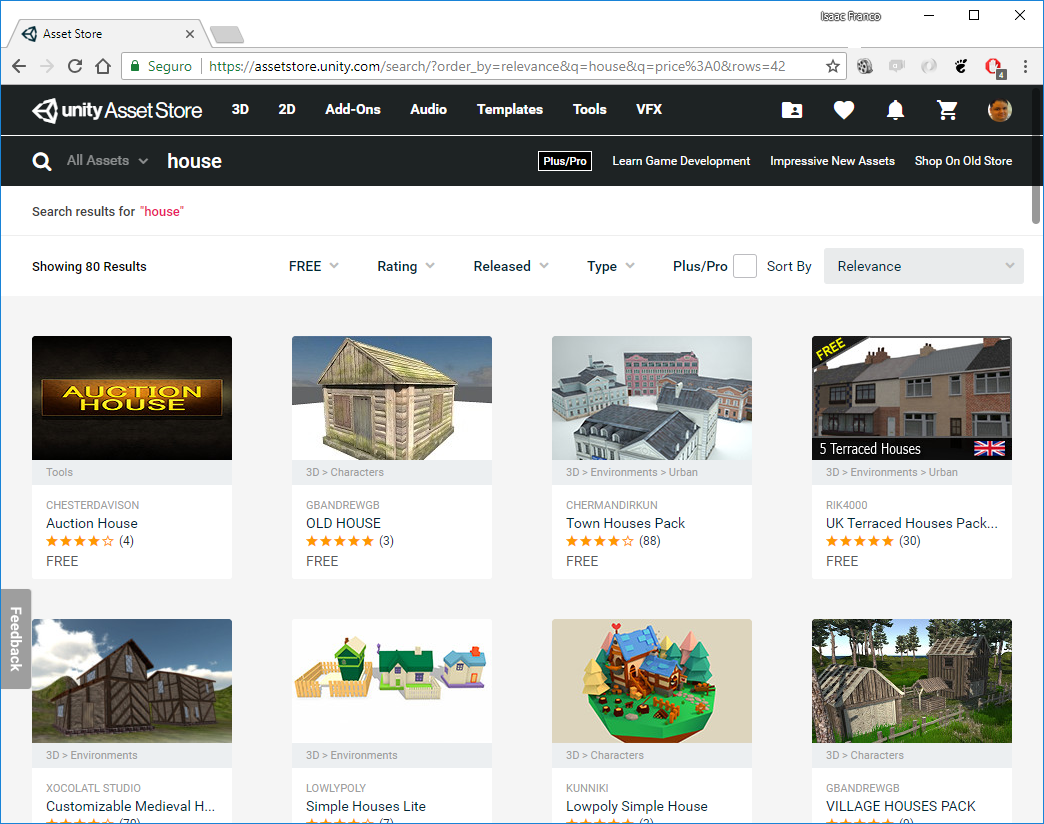The height and width of the screenshot is (824, 1044).
Task: Open the Simple Houses Lite thumbnail
Action: [392, 681]
